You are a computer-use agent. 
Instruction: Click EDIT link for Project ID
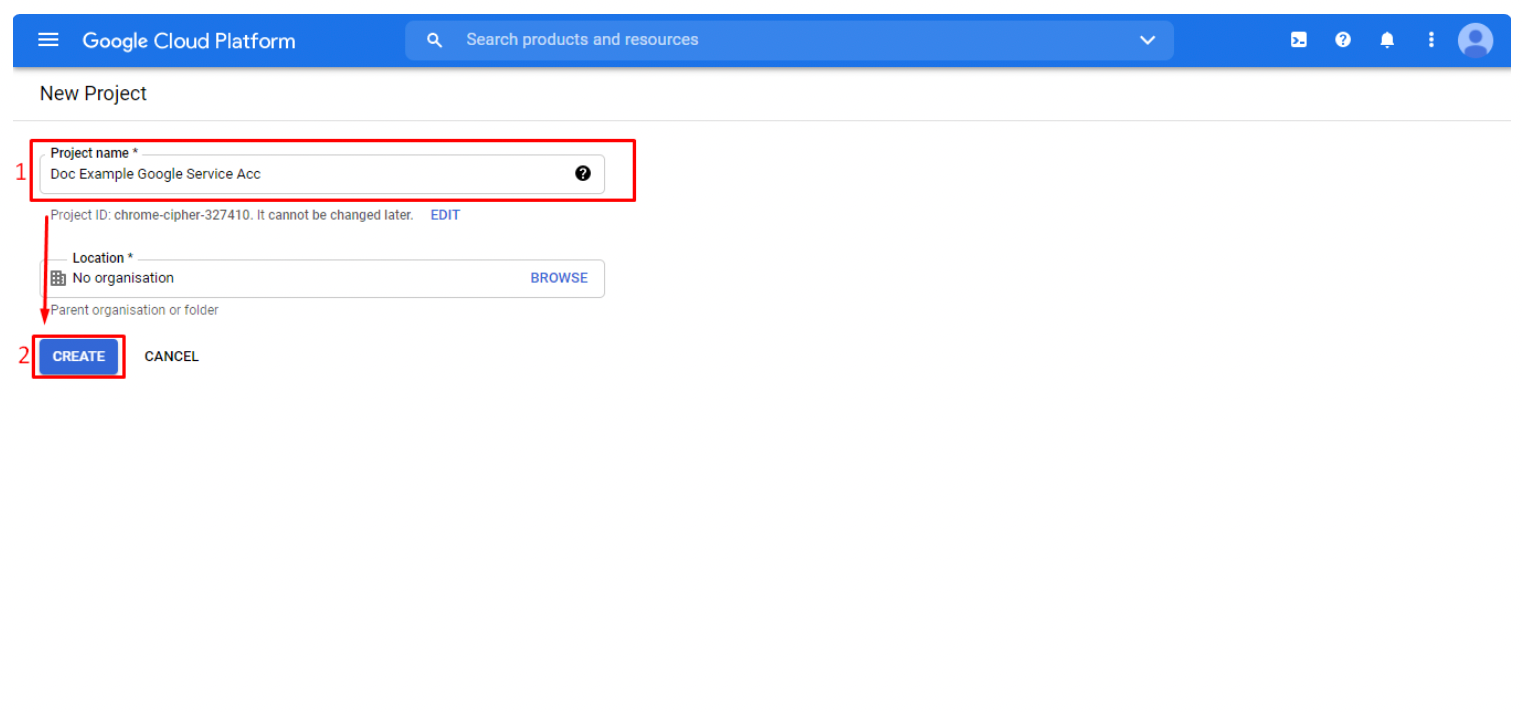(445, 215)
